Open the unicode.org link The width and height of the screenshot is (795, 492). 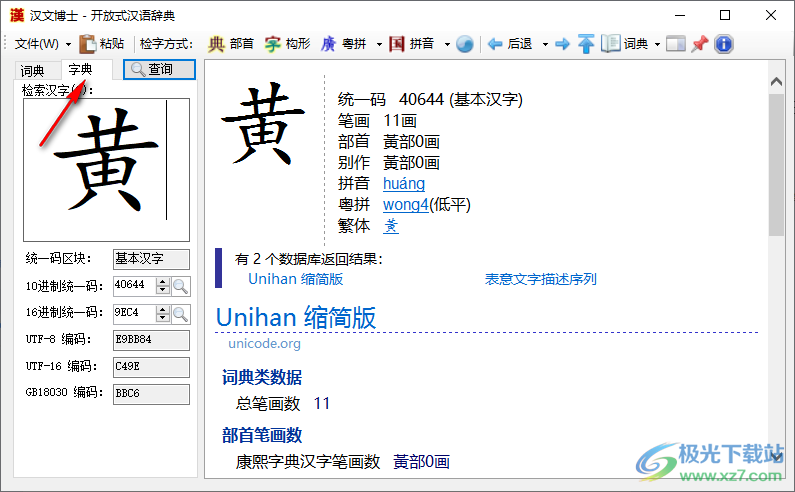tap(264, 344)
